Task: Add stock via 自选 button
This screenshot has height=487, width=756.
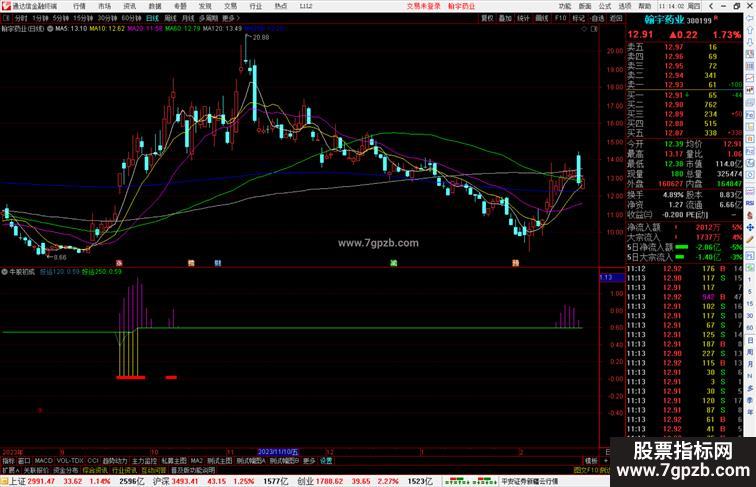Action: coord(597,18)
